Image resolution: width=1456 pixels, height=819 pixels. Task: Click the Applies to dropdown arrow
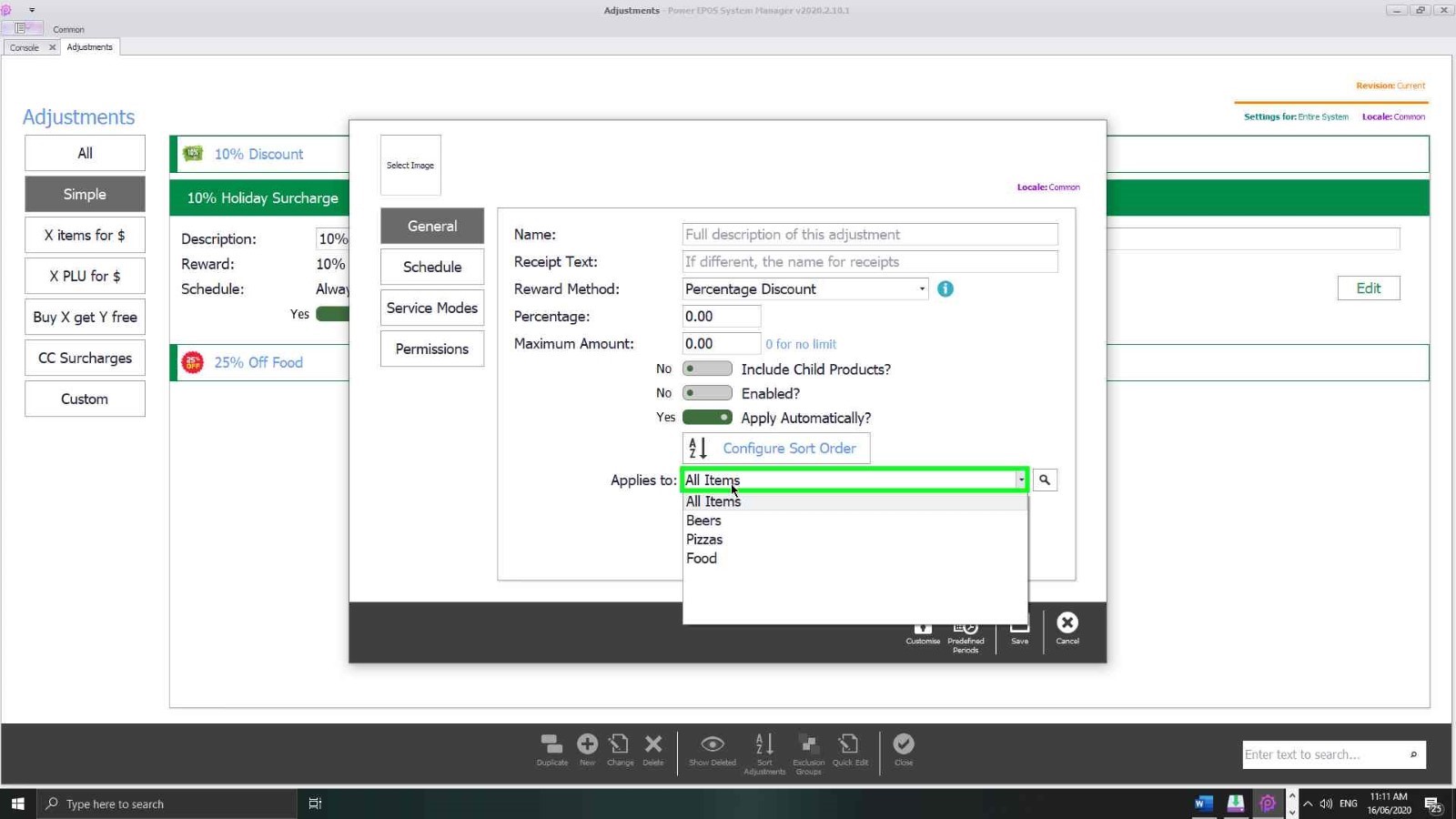pos(1021,480)
